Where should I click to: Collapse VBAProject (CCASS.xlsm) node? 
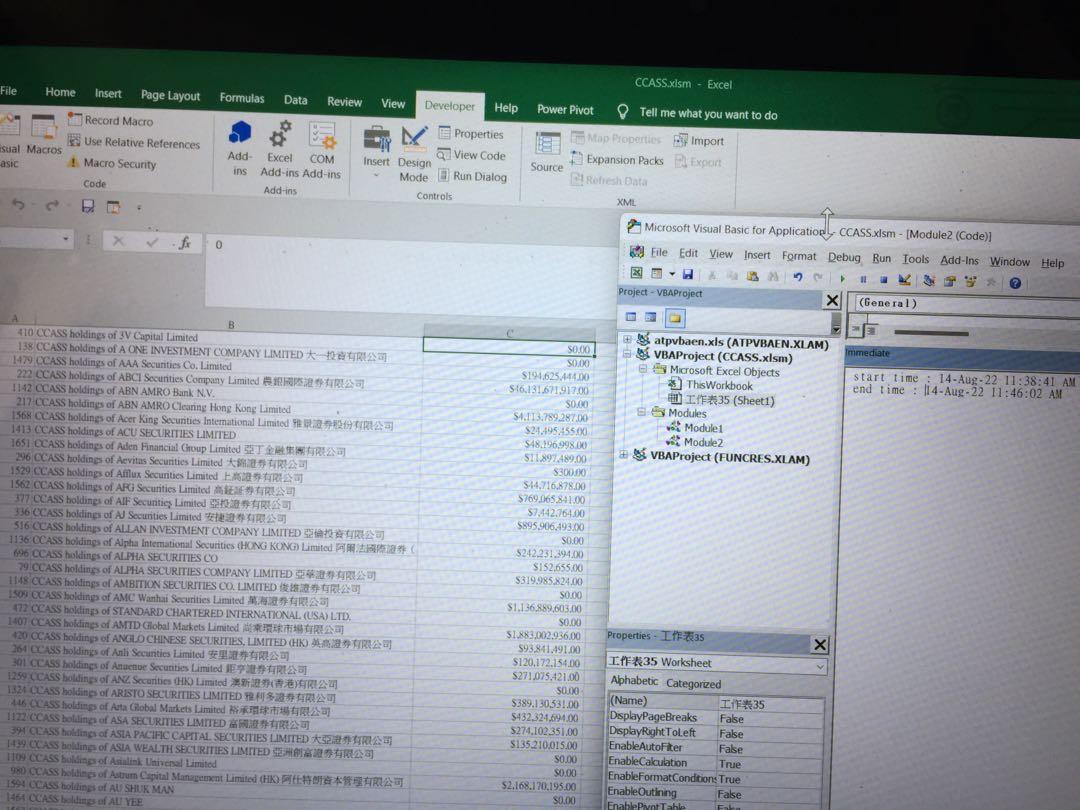(x=627, y=354)
